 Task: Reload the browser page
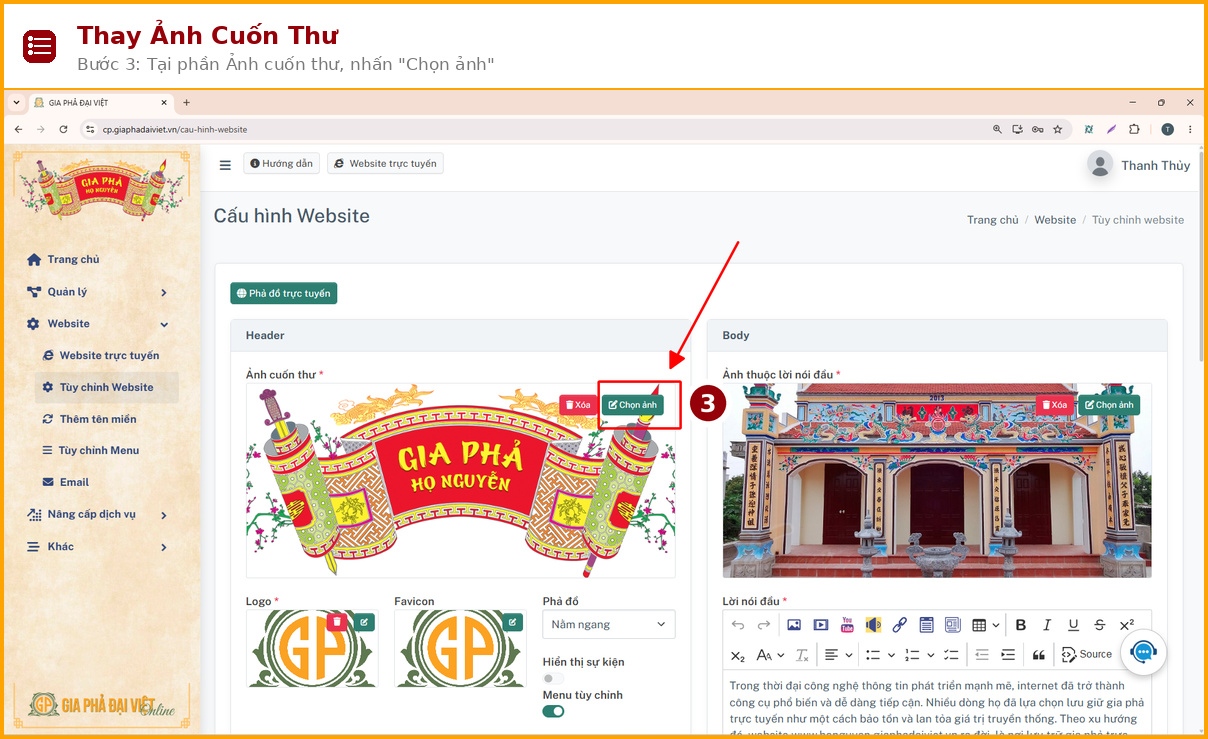64,129
